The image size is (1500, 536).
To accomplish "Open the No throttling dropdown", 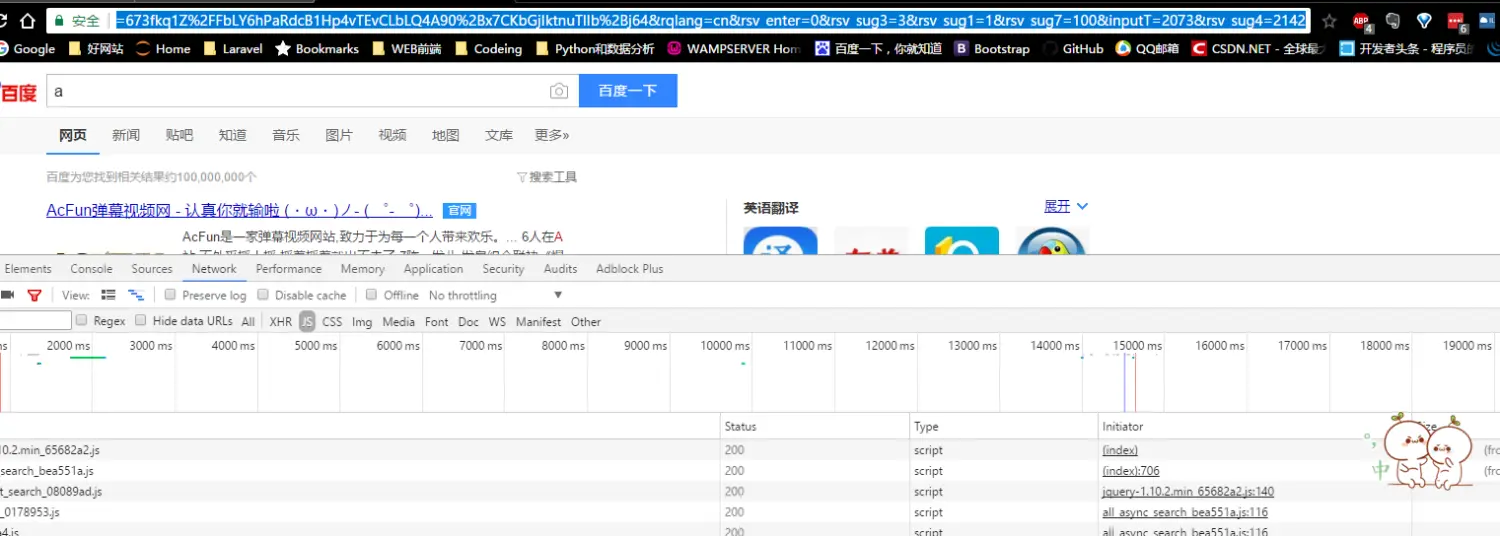I will pyautogui.click(x=496, y=295).
